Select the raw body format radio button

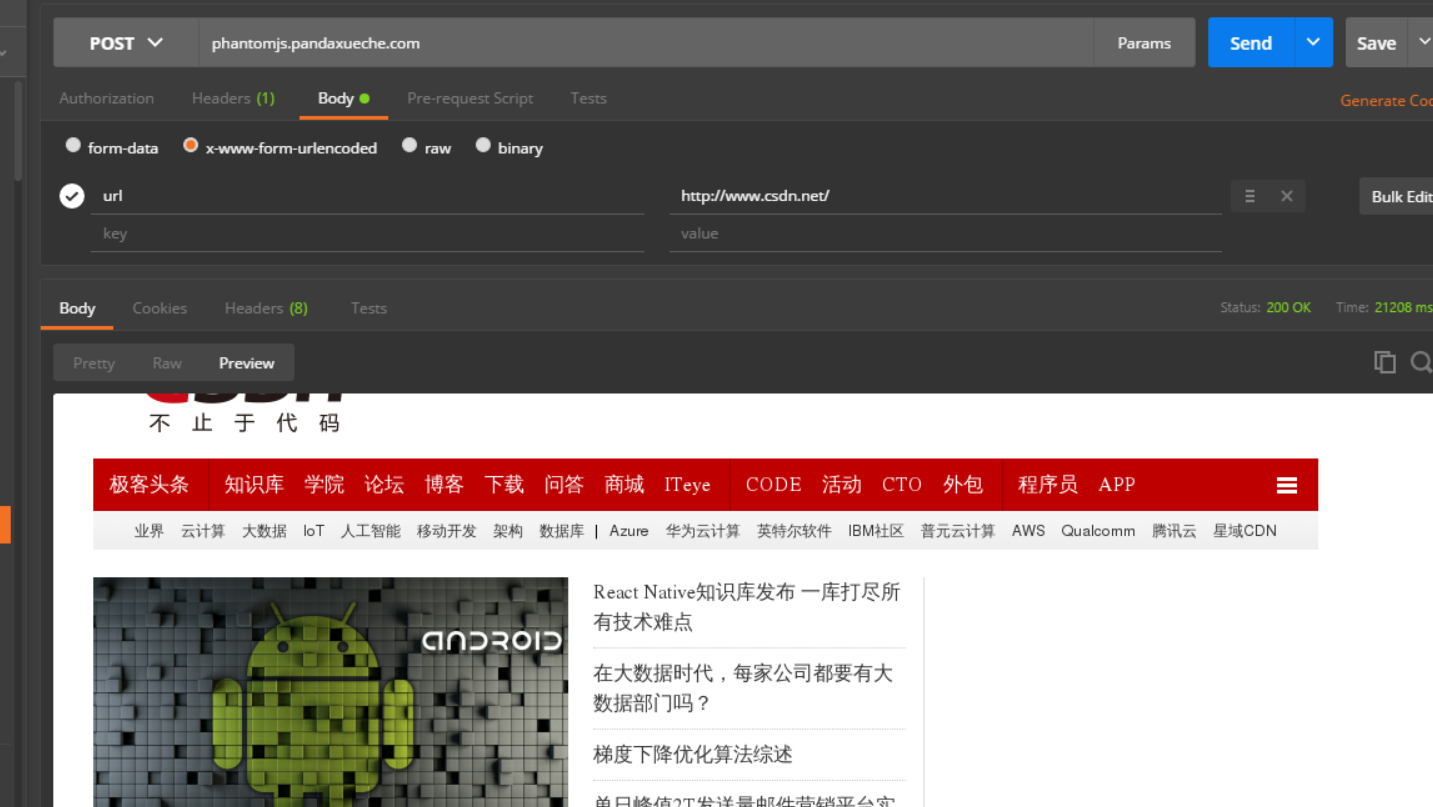tap(409, 145)
